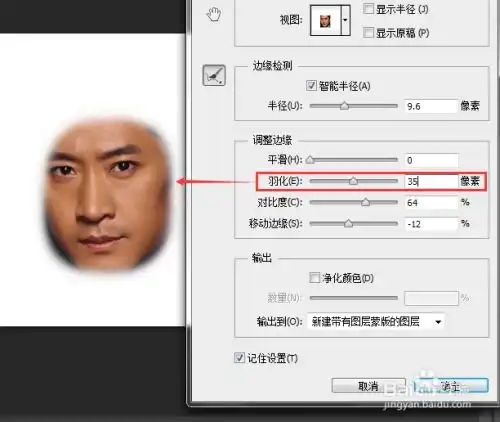Screen dimensions: 500x422
Task: Click the 移动边缘 value field -12
Action: coord(431,224)
